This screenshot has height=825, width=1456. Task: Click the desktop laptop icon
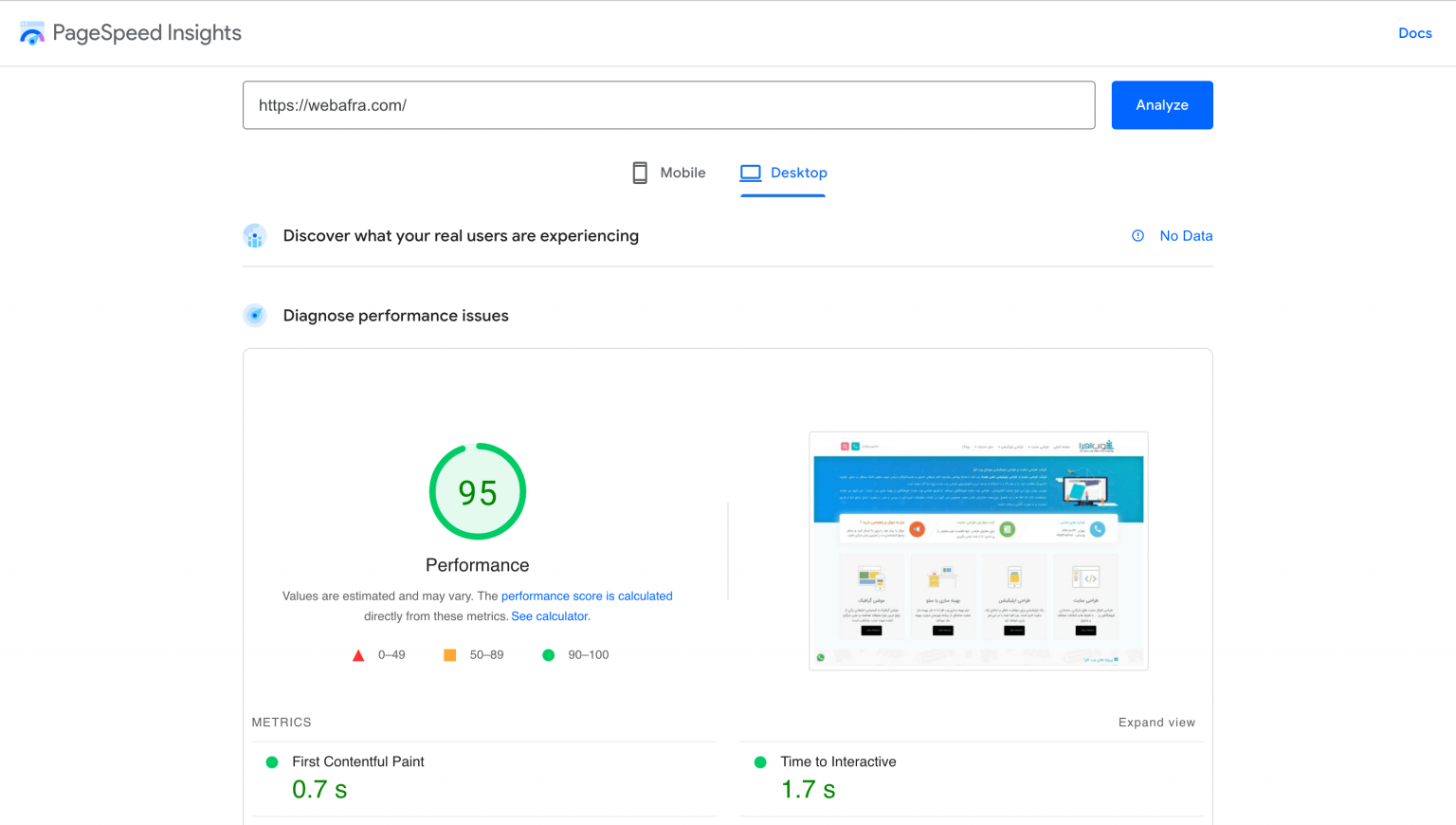pos(751,173)
